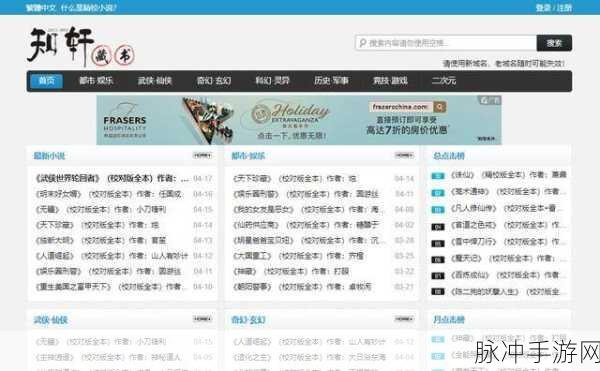
Task: Click MORE button in 都市·娱乐 section header
Action: click(x=404, y=155)
